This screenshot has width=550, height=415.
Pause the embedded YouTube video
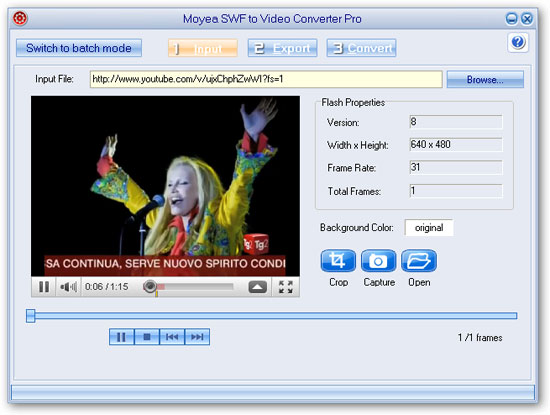(44, 287)
